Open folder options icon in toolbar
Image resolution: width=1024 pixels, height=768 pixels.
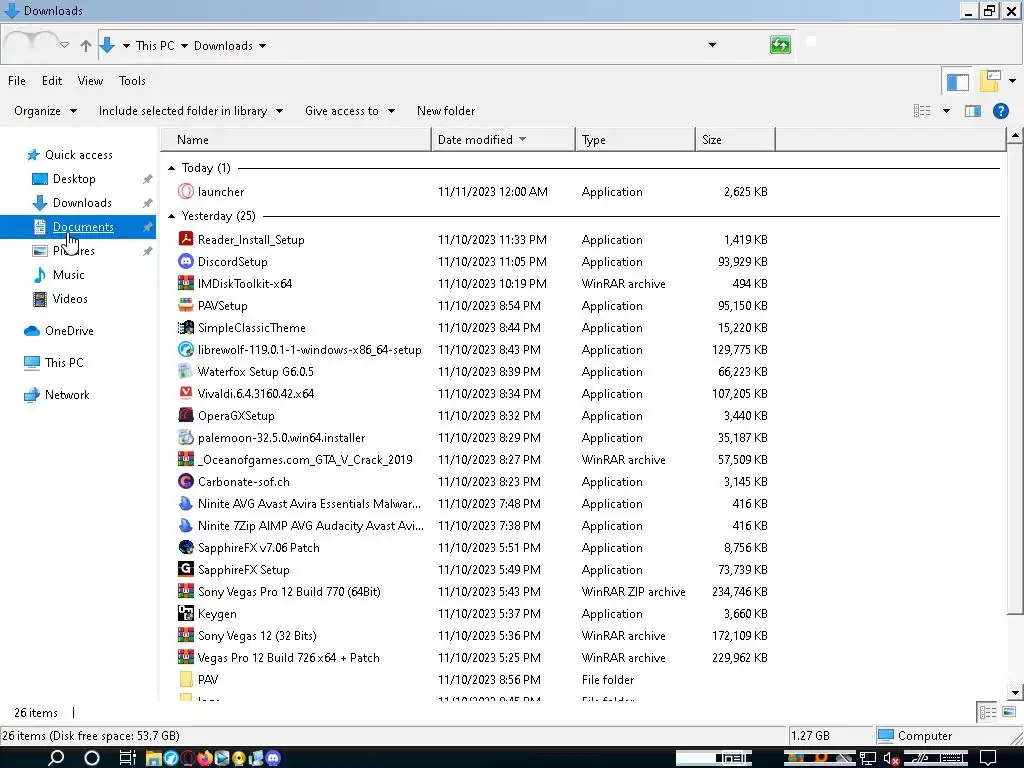click(x=990, y=81)
